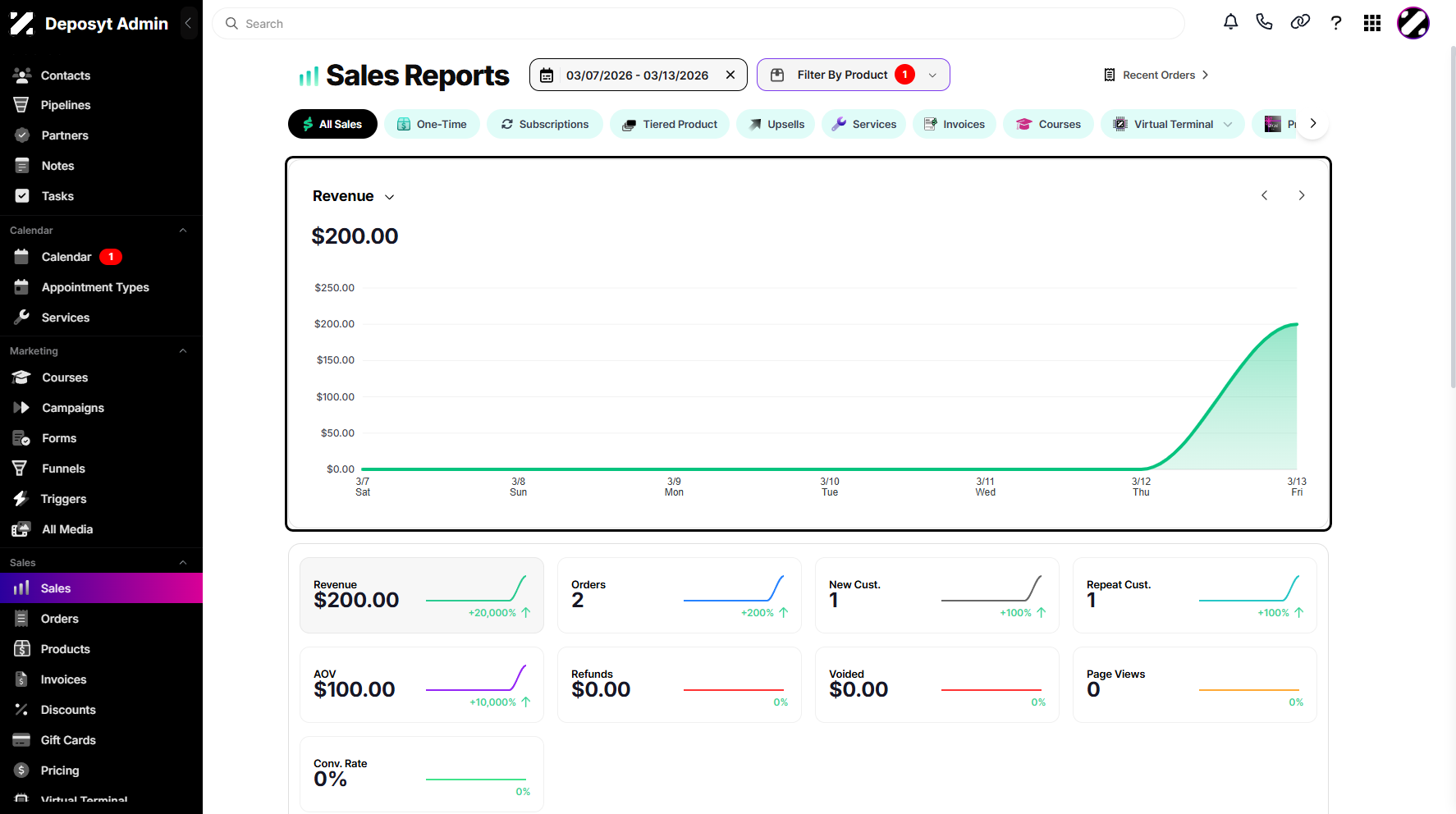Select the One-Time tab
The width and height of the screenshot is (1456, 814).
point(432,124)
